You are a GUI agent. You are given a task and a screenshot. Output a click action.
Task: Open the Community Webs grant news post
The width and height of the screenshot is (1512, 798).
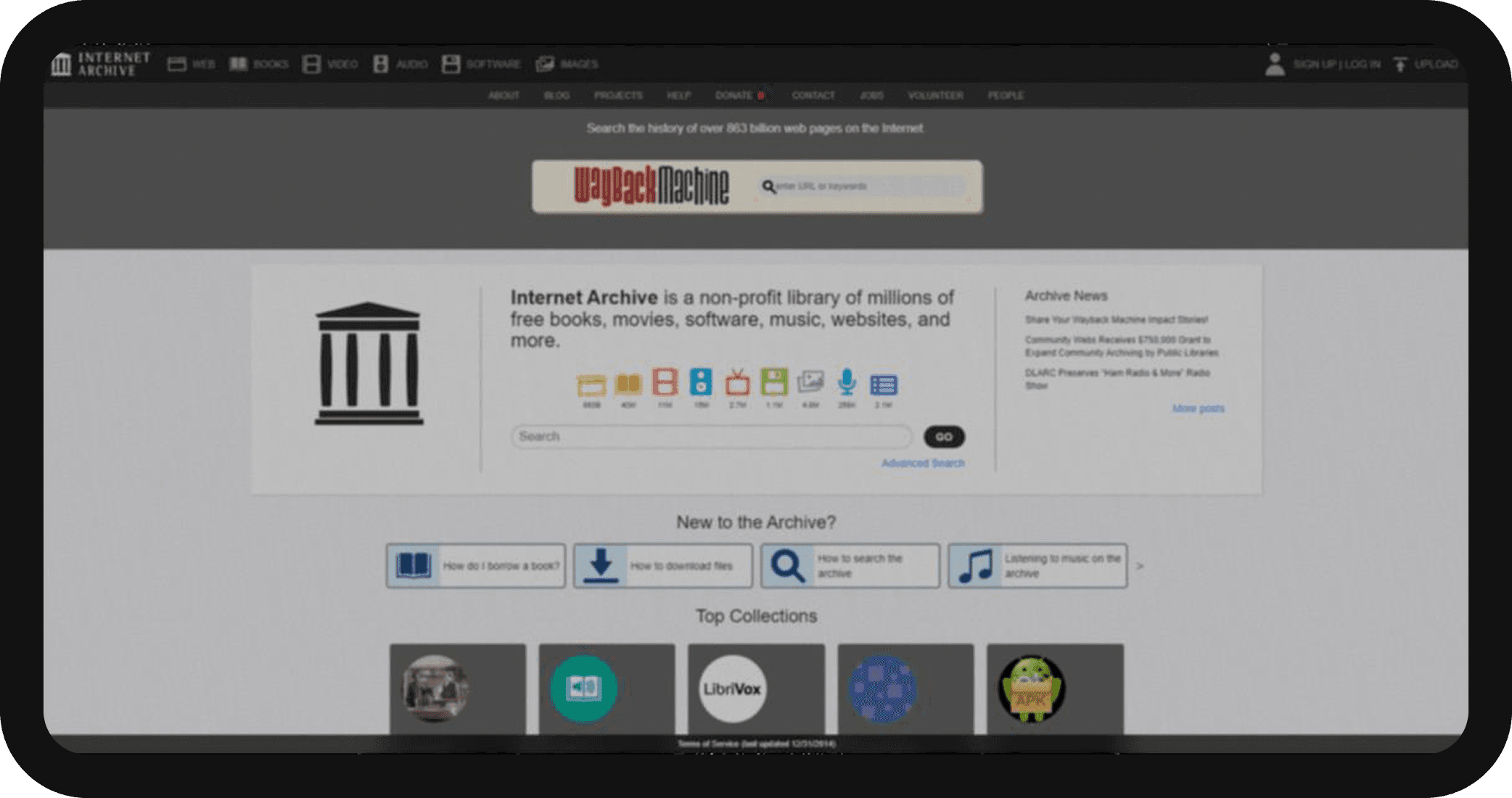[1121, 346]
